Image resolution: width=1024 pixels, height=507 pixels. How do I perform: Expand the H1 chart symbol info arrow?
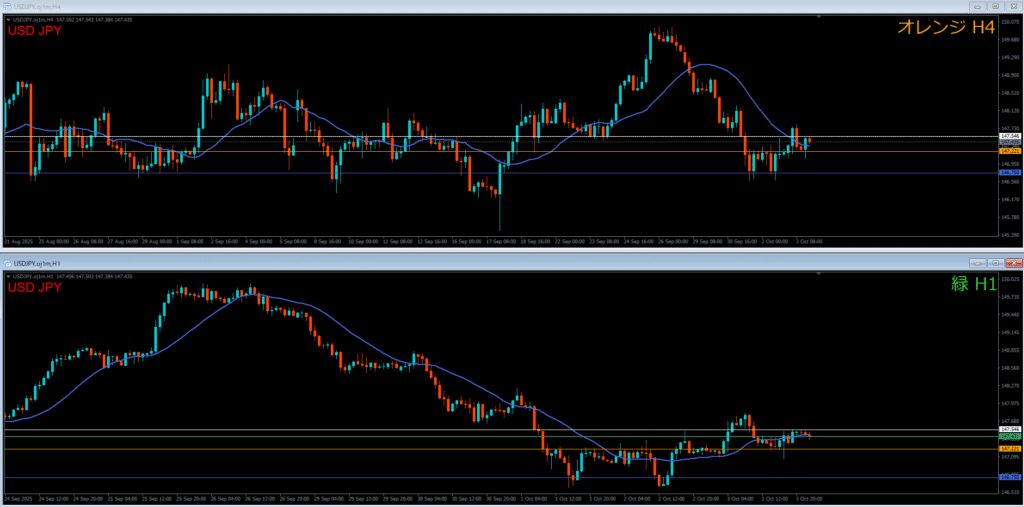coord(8,277)
